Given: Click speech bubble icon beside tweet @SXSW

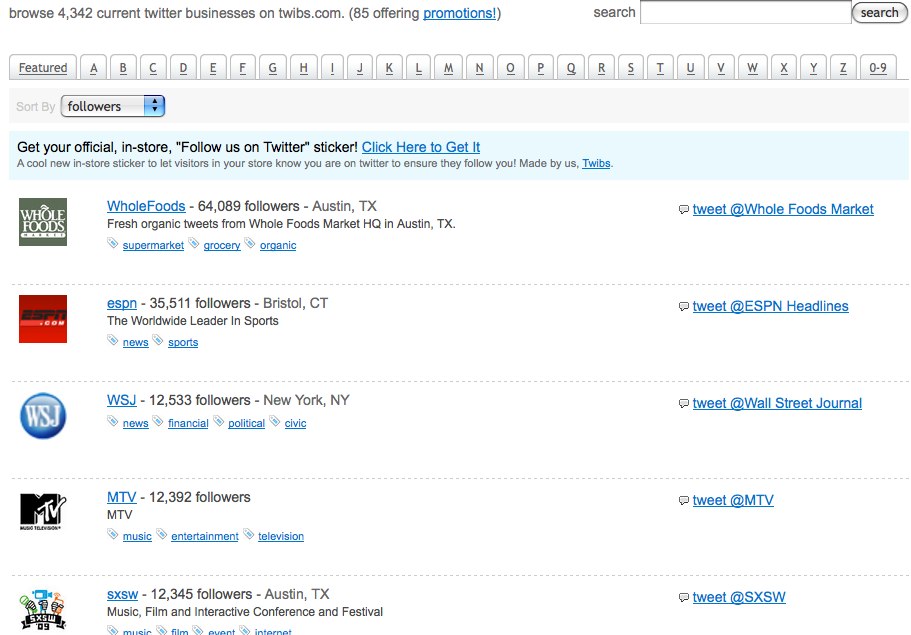Looking at the screenshot, I should [x=684, y=598].
